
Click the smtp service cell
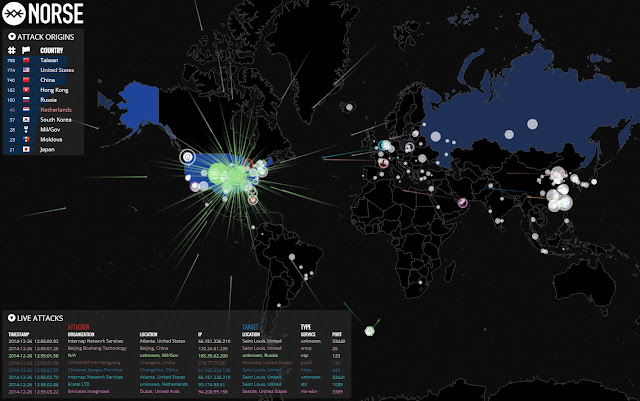click(x=306, y=348)
